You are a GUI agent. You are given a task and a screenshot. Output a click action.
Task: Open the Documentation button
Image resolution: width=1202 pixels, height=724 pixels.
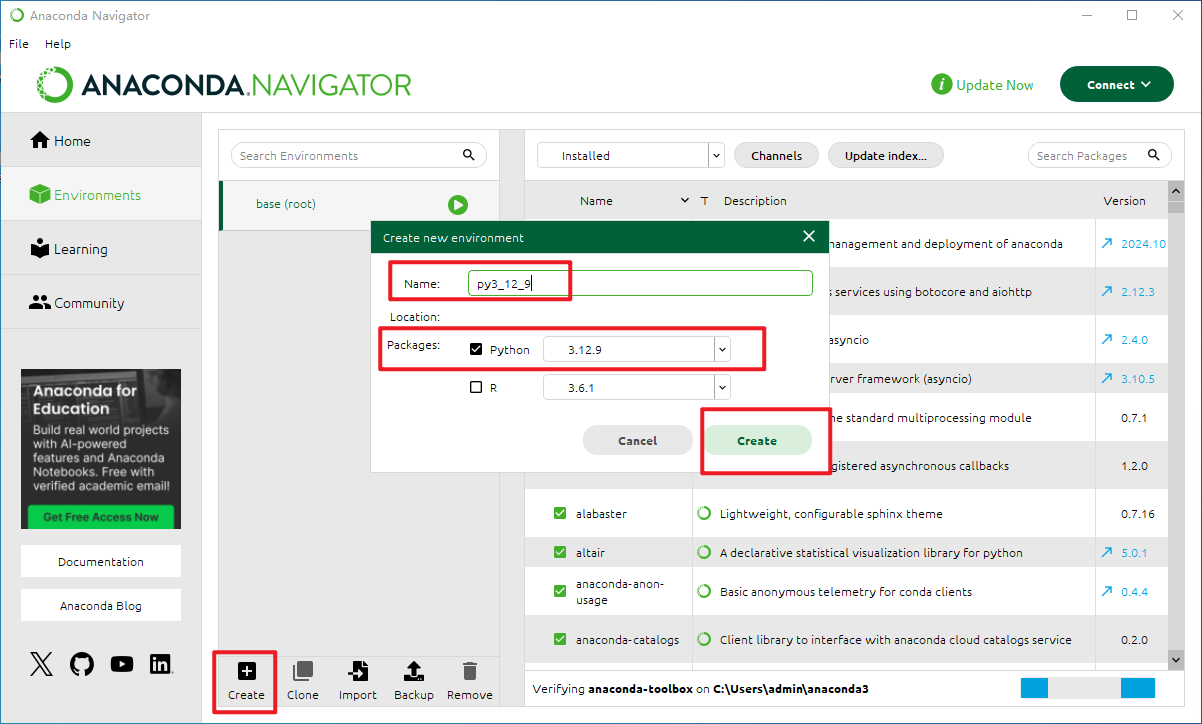point(101,562)
